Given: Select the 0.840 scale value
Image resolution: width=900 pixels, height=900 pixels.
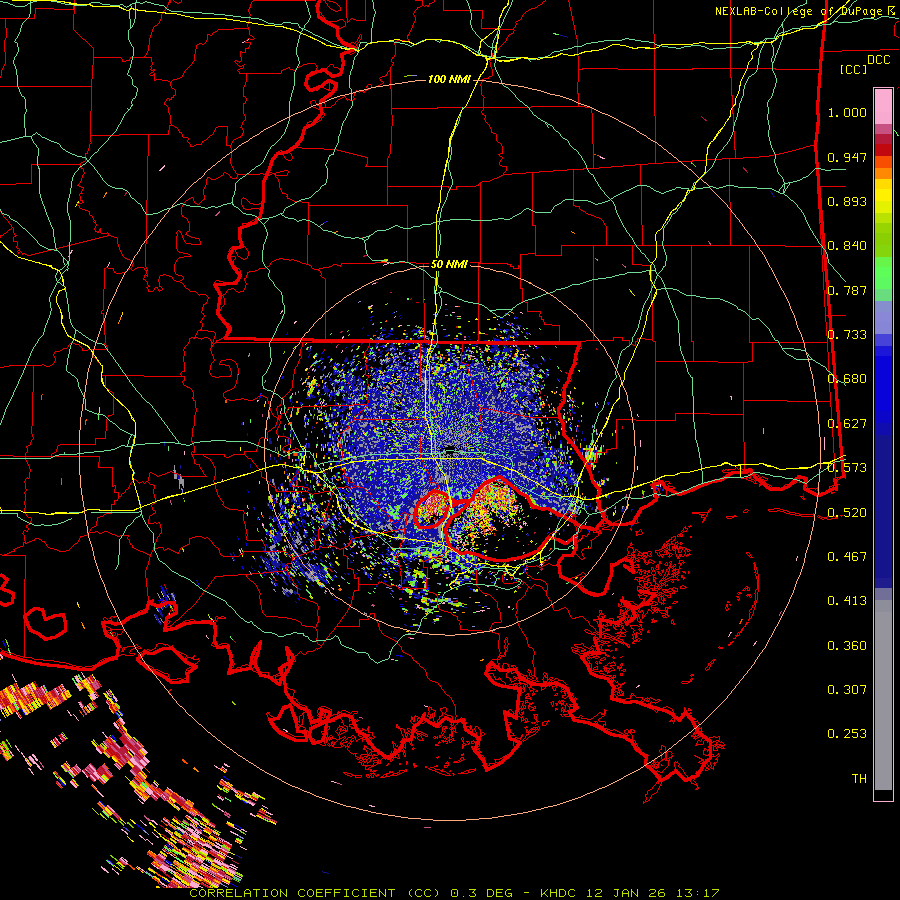Looking at the screenshot, I should point(847,246).
